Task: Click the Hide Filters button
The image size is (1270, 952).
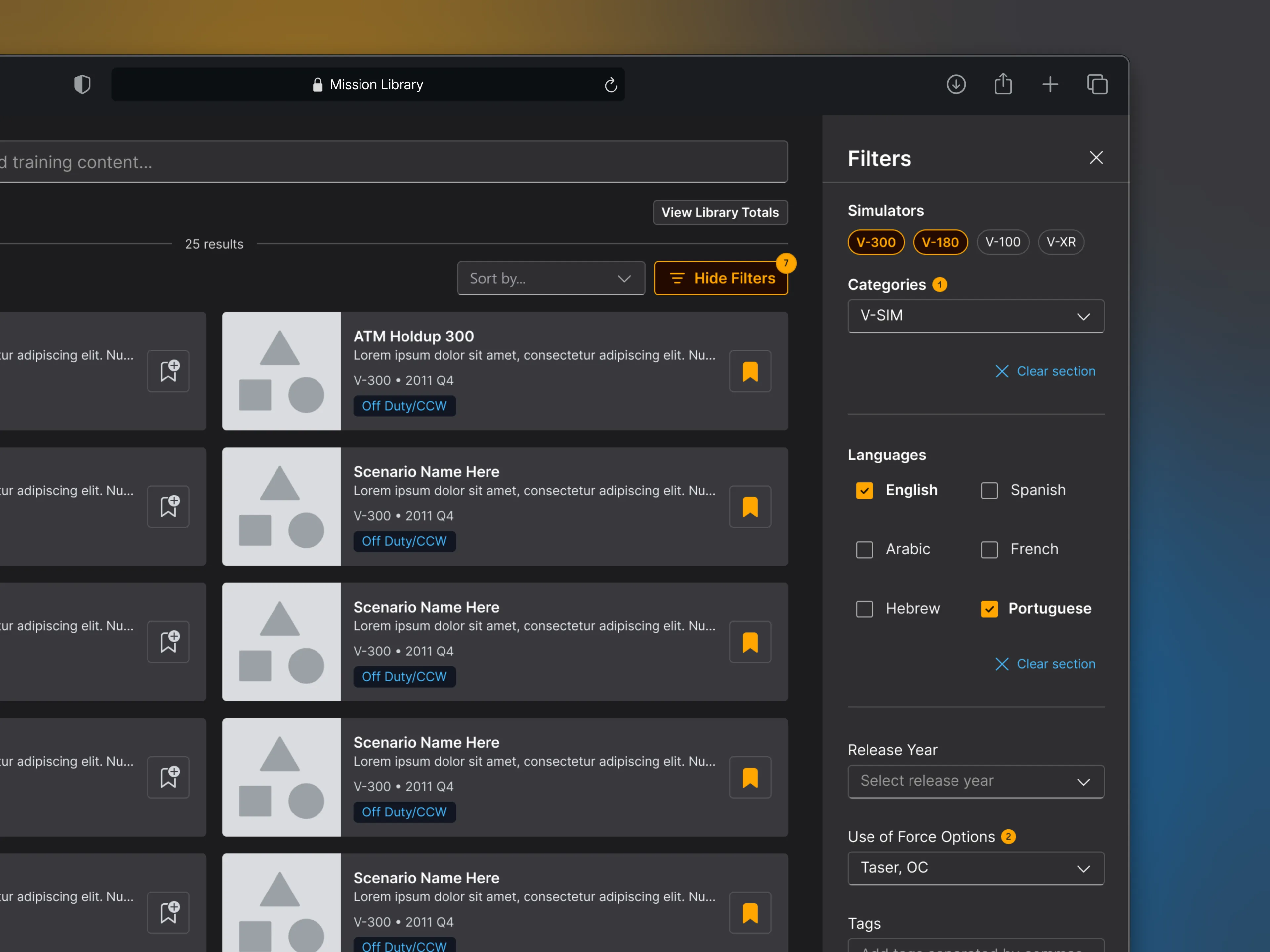Action: [721, 278]
